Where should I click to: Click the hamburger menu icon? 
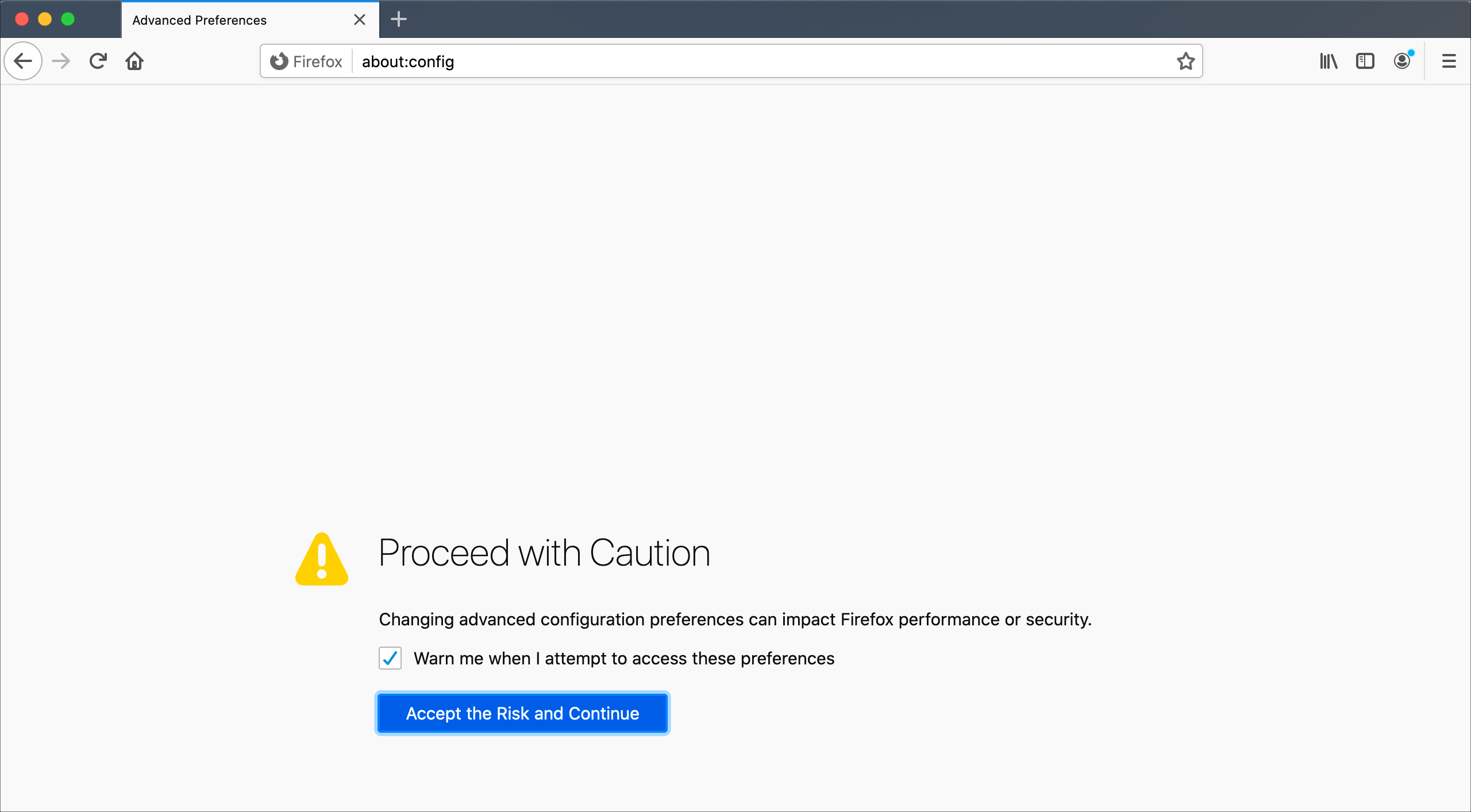click(1448, 61)
